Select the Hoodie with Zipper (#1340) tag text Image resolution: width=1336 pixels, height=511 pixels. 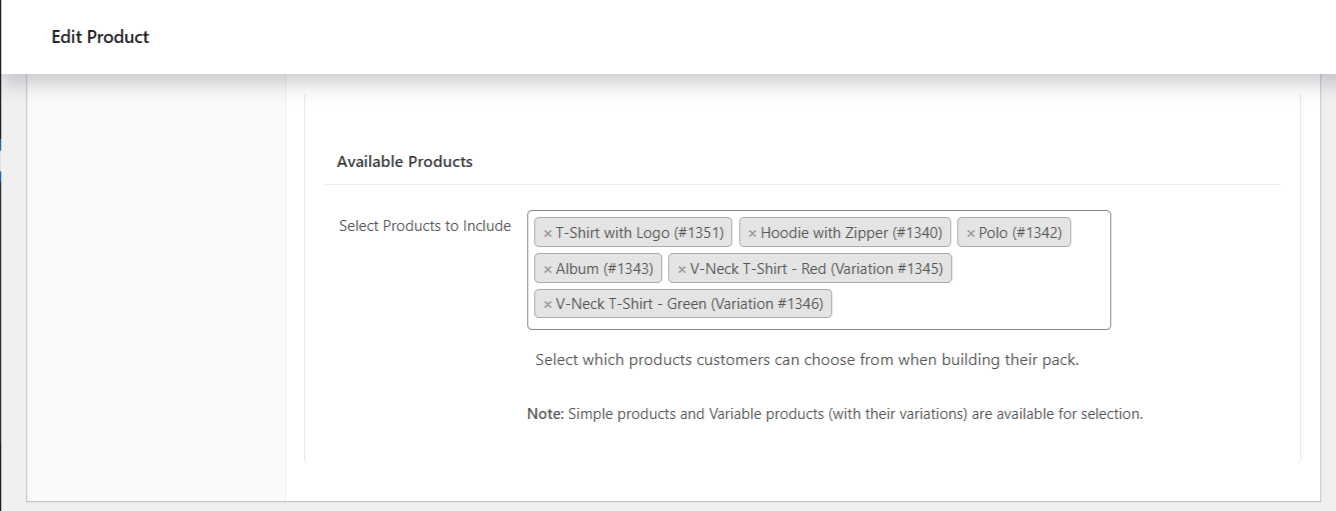tap(851, 233)
